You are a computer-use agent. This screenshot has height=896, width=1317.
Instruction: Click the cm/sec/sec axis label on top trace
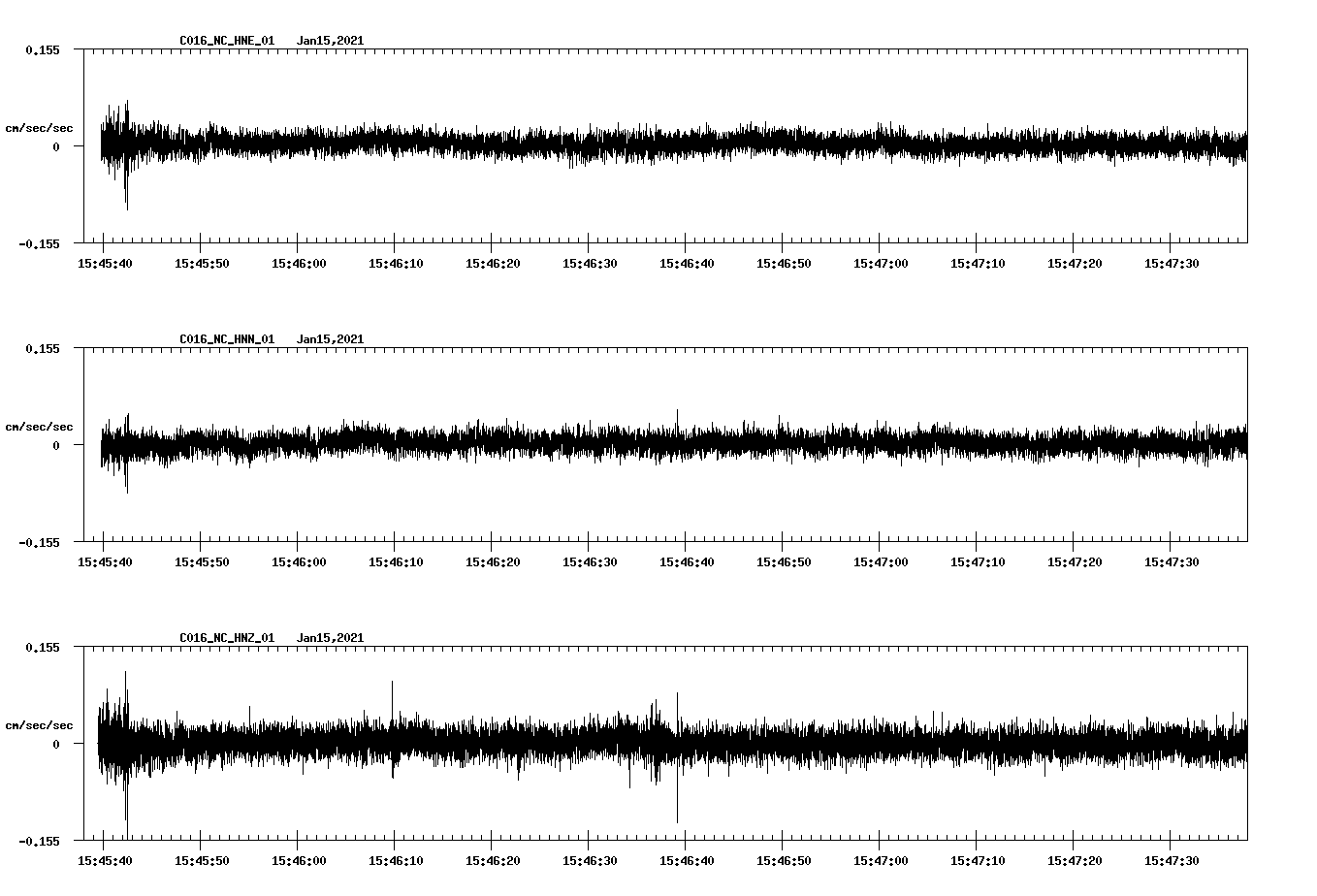point(40,127)
